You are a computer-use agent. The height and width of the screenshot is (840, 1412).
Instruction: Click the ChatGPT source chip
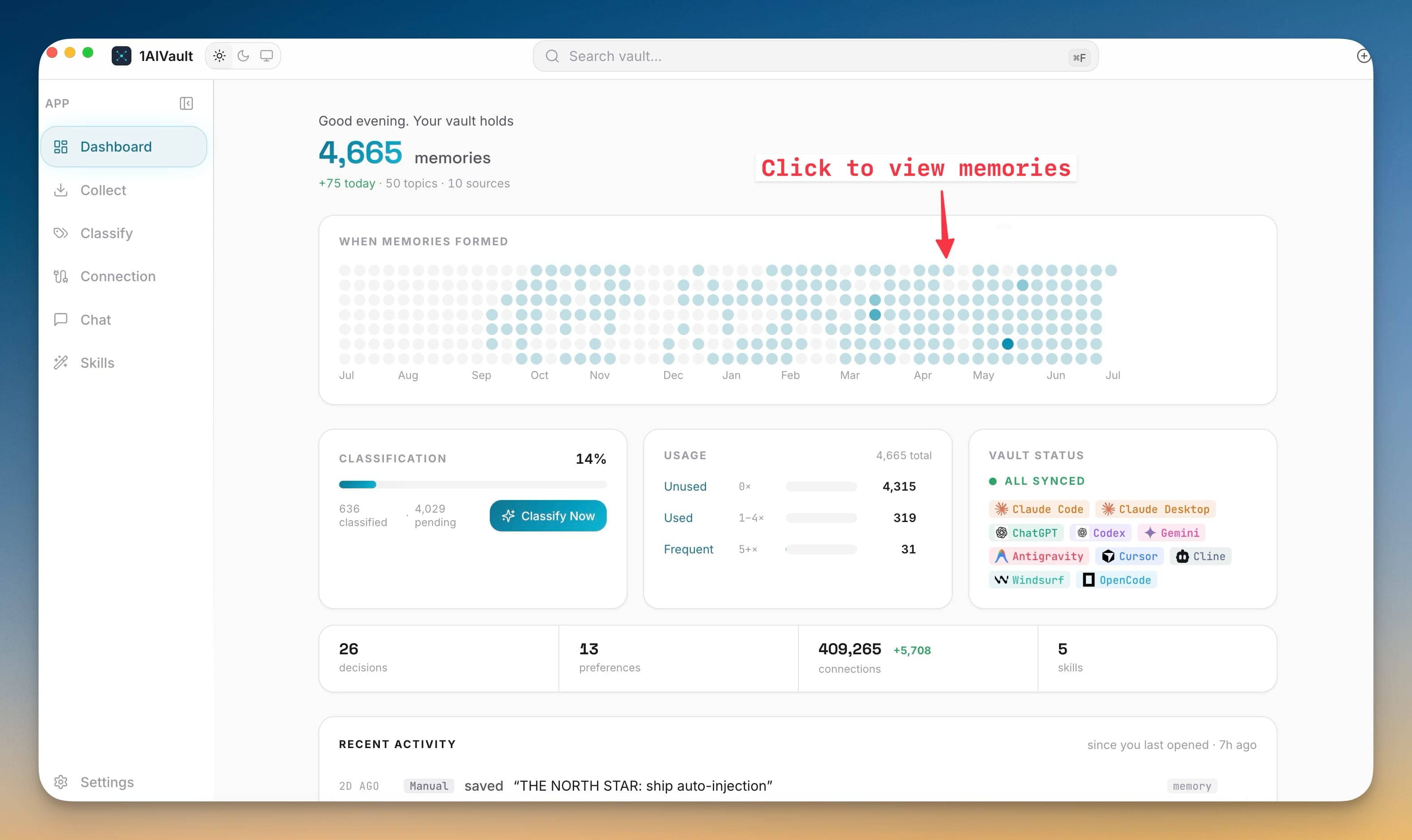[x=1027, y=533]
